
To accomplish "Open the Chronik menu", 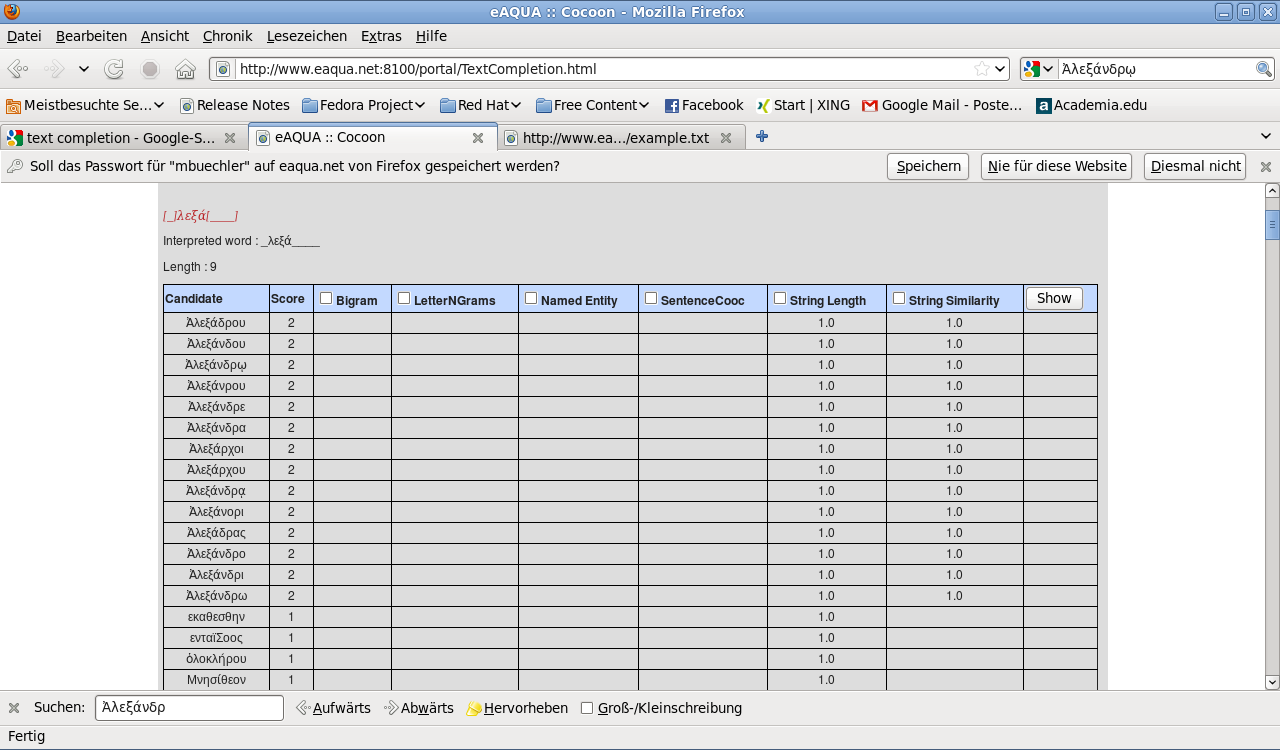I will click(x=227, y=36).
